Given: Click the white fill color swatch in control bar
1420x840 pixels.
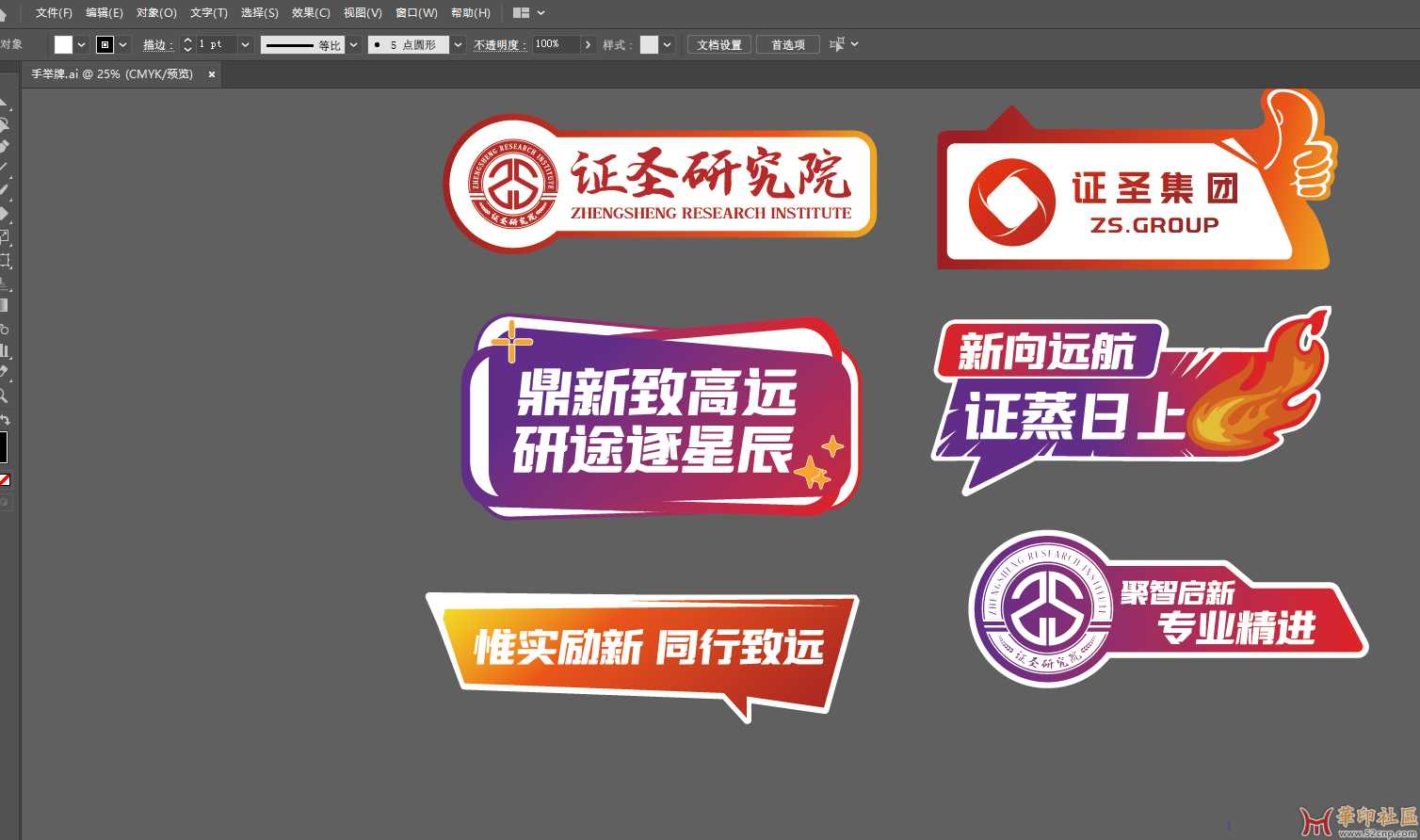Looking at the screenshot, I should click(63, 44).
